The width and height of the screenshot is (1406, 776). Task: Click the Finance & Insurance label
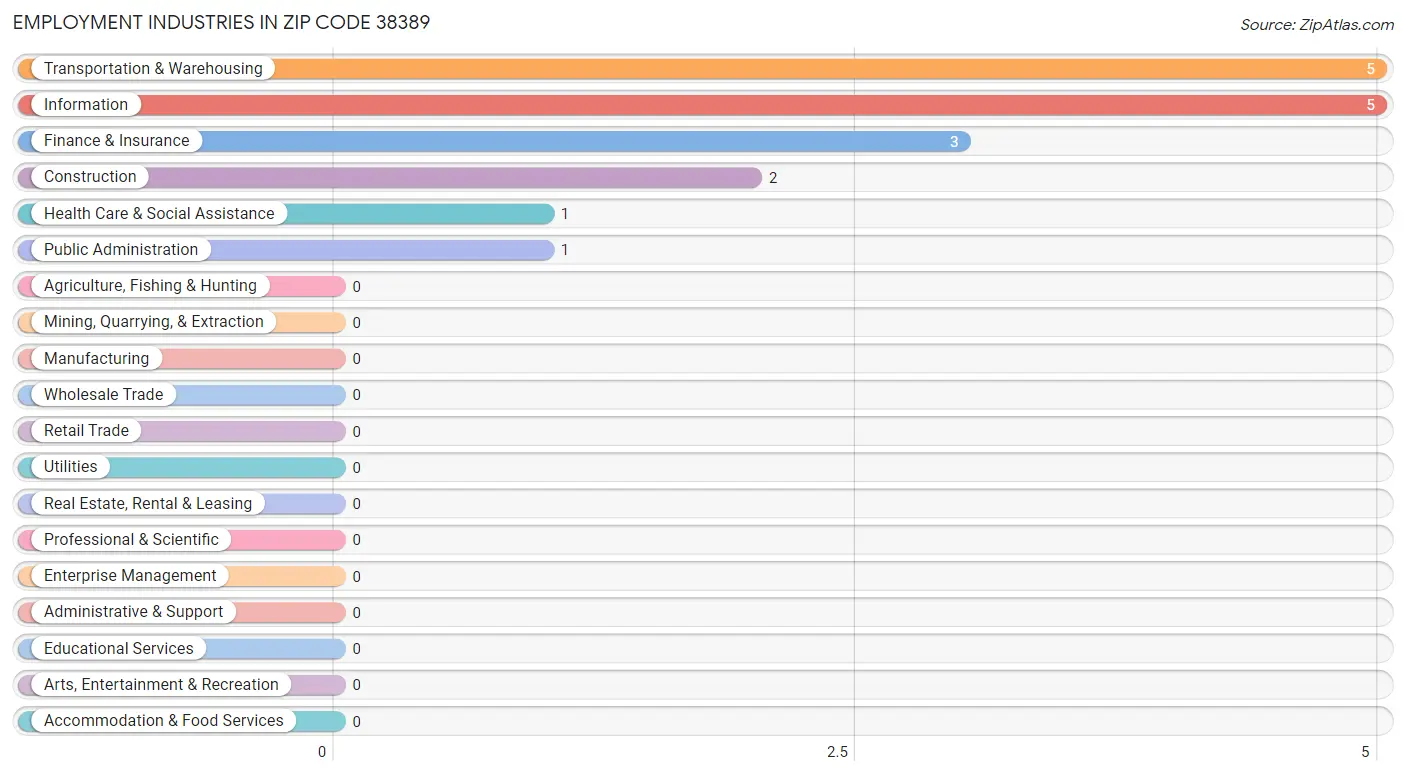coord(116,141)
